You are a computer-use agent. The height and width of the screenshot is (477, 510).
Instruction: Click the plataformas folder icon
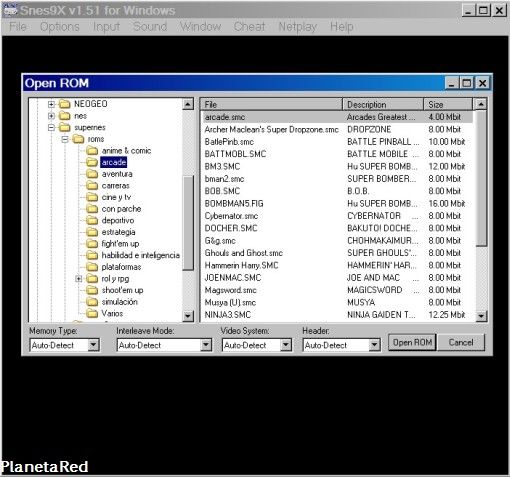point(92,267)
